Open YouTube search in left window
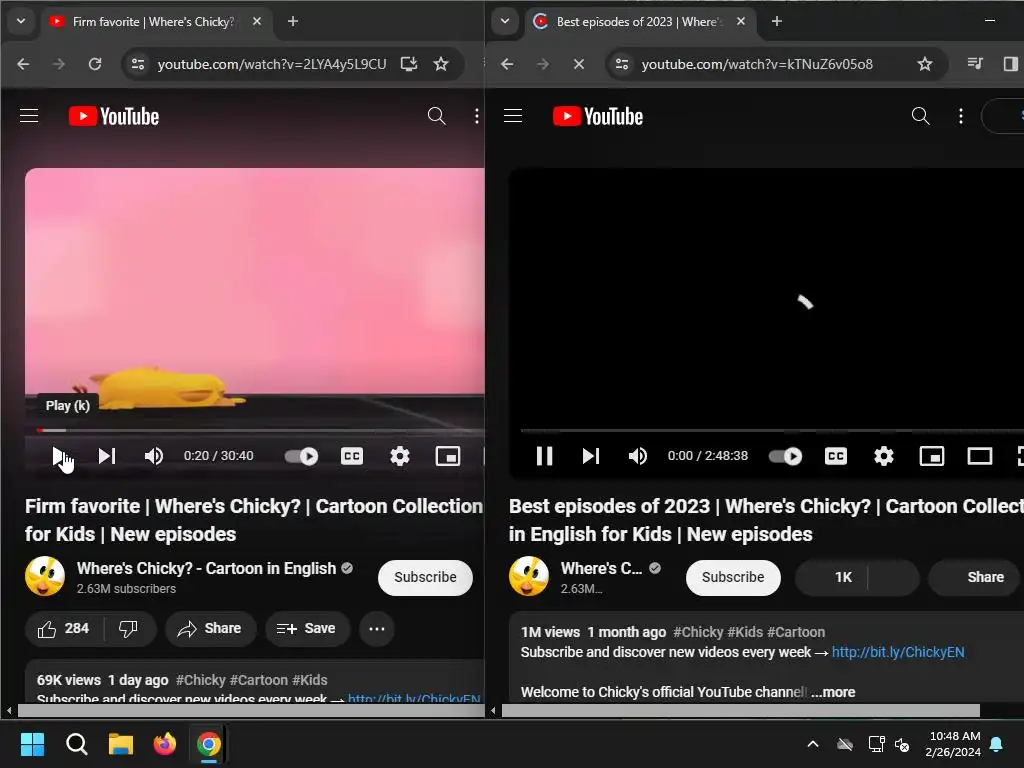Viewport: 1024px width, 768px height. (437, 116)
